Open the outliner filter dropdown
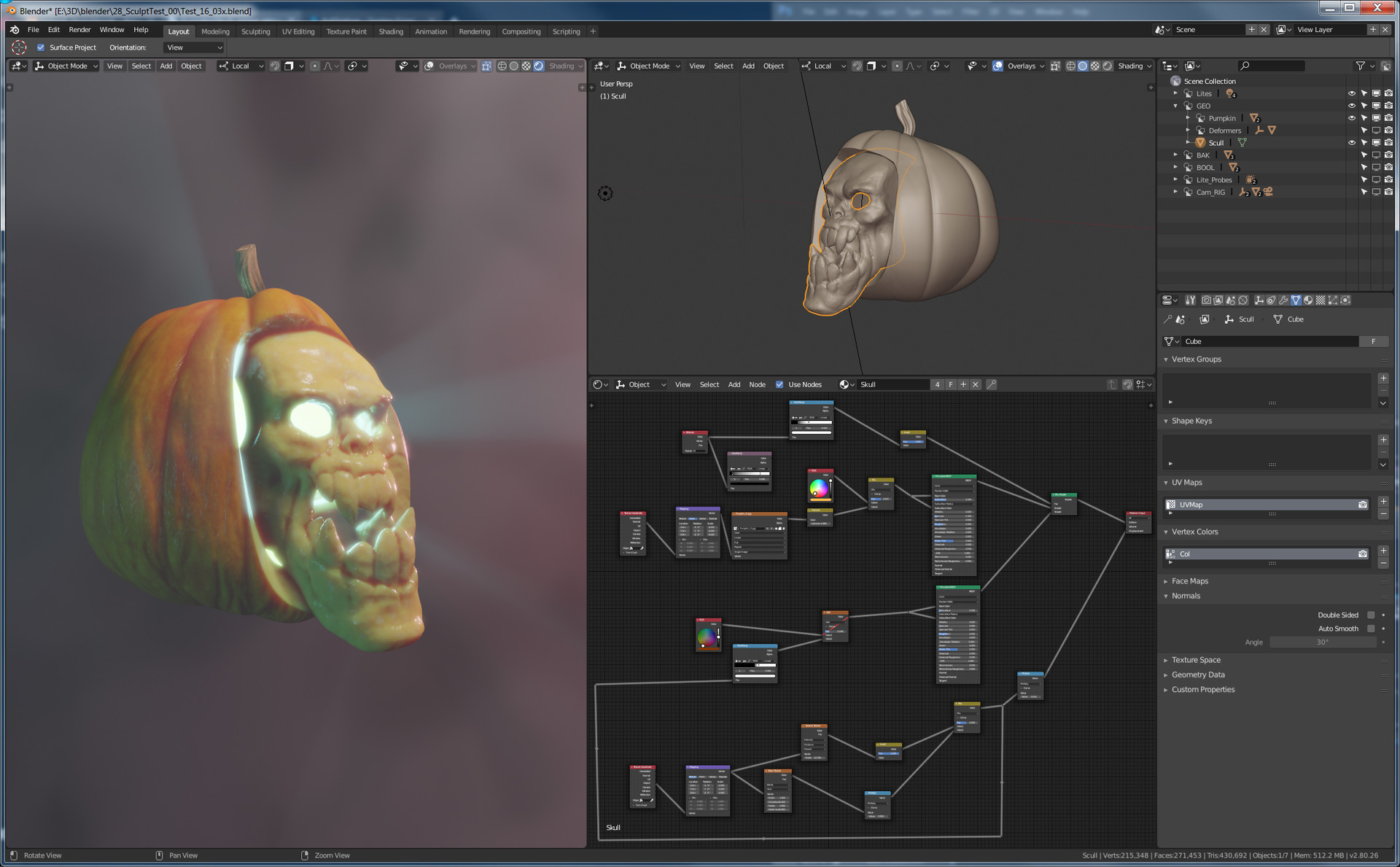The width and height of the screenshot is (1400, 867). (1364, 66)
